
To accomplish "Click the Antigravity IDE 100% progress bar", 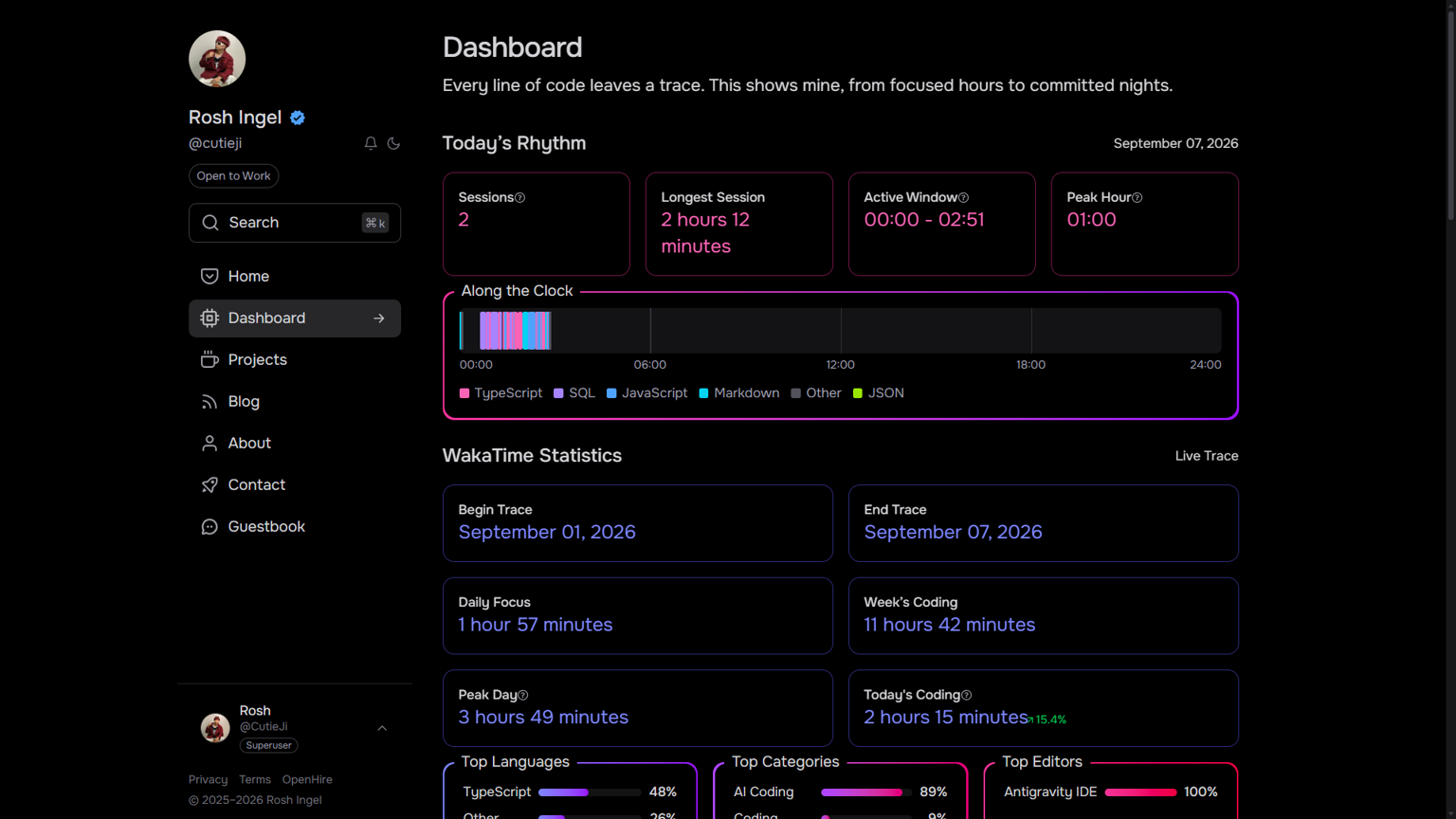I will pos(1140,792).
